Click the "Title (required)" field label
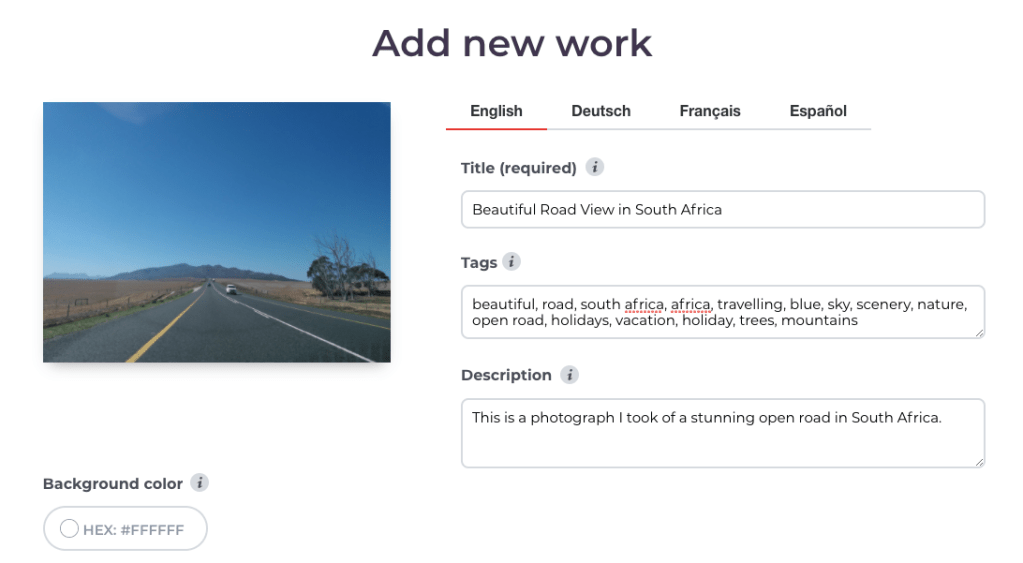Image resolution: width=1023 pixels, height=563 pixels. 518,168
